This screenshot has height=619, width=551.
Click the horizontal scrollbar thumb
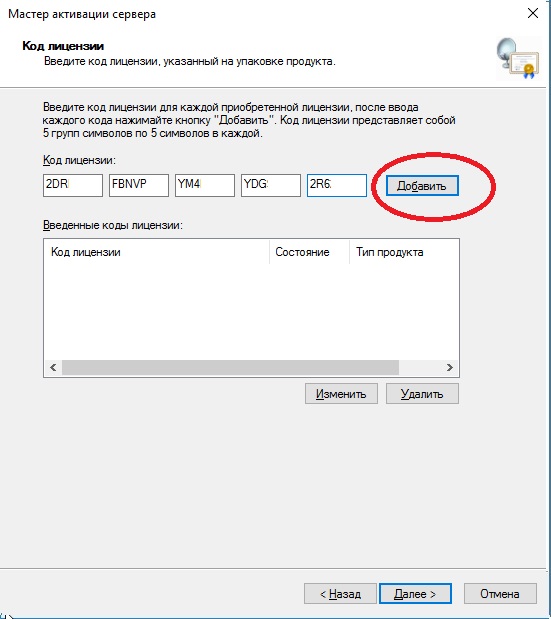pos(230,368)
